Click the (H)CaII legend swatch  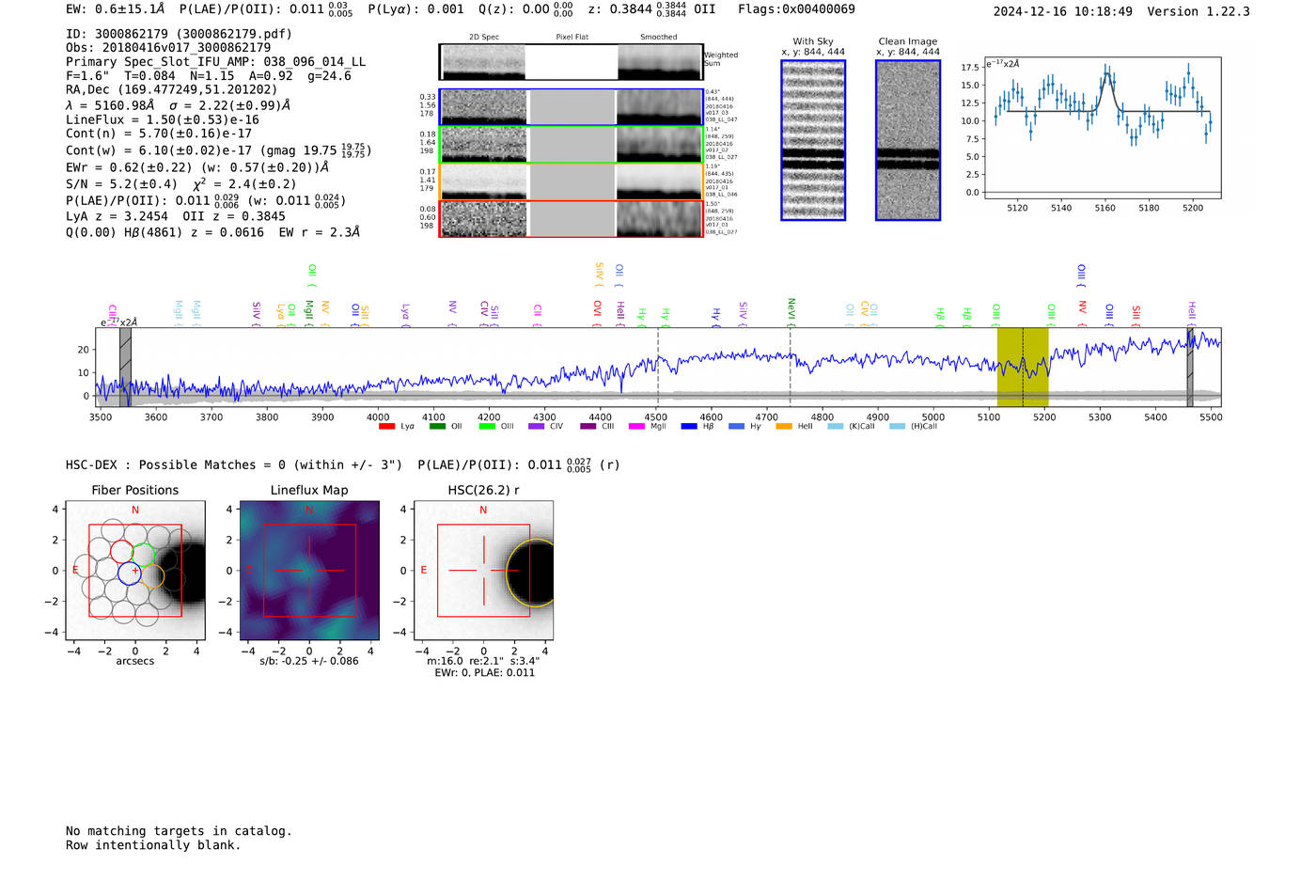(897, 427)
